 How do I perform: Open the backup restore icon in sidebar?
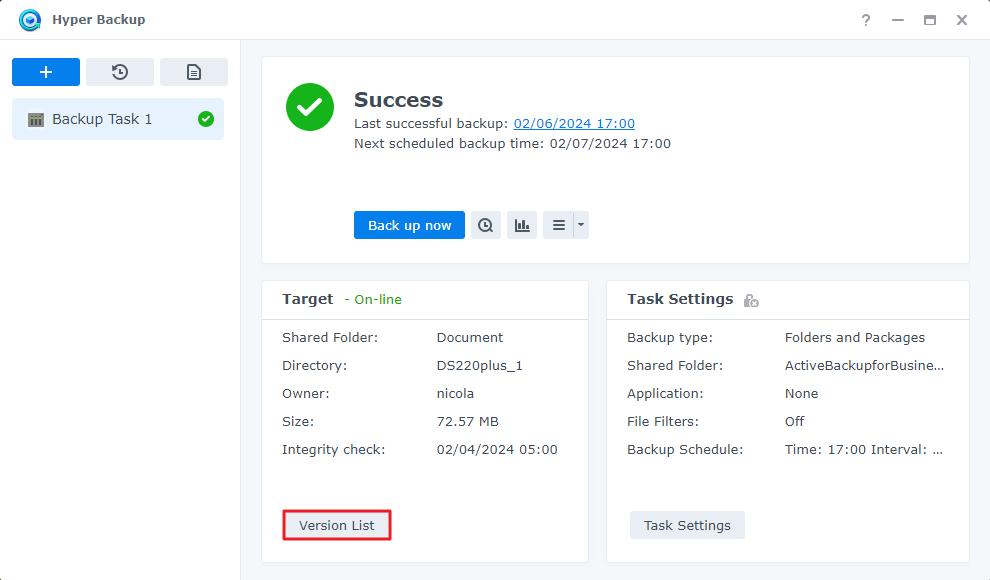(120, 71)
